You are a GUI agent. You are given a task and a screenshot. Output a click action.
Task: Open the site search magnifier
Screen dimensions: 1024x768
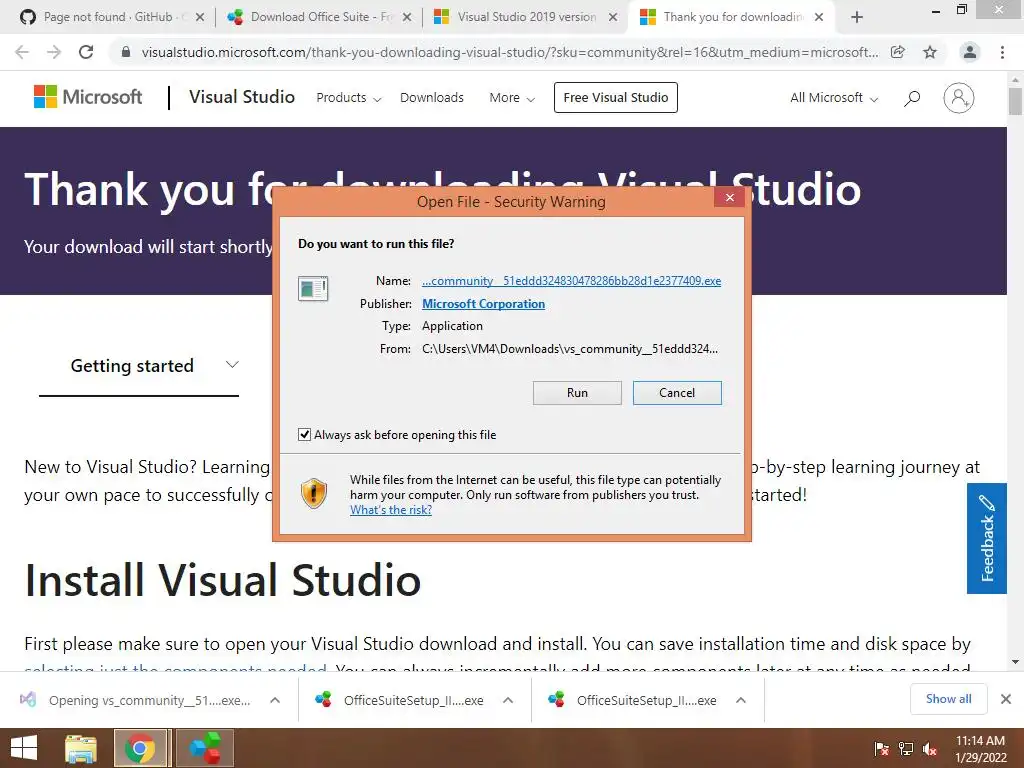pyautogui.click(x=912, y=98)
